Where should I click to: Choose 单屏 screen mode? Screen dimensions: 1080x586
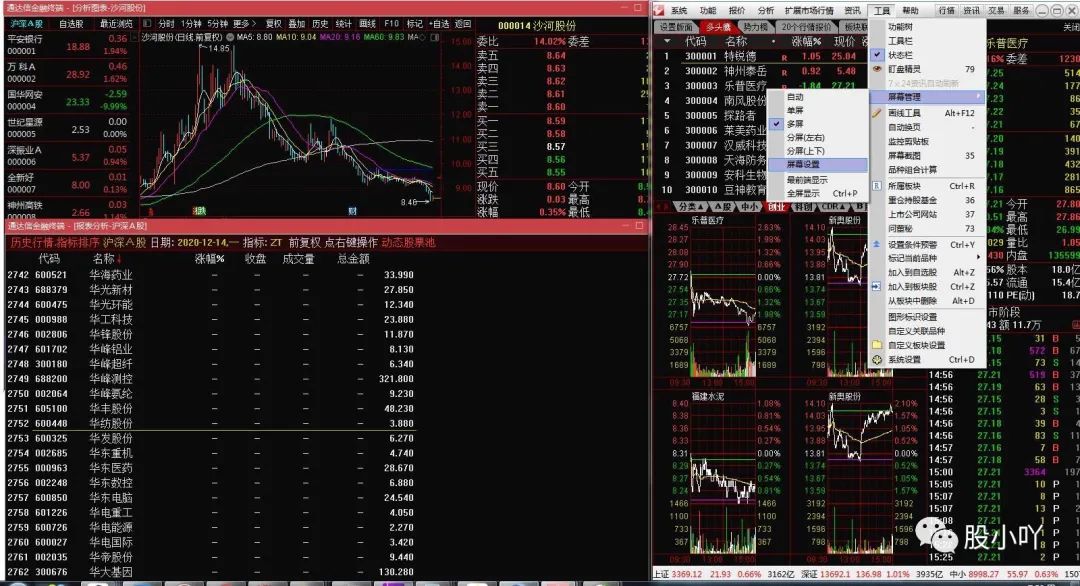coord(816,110)
